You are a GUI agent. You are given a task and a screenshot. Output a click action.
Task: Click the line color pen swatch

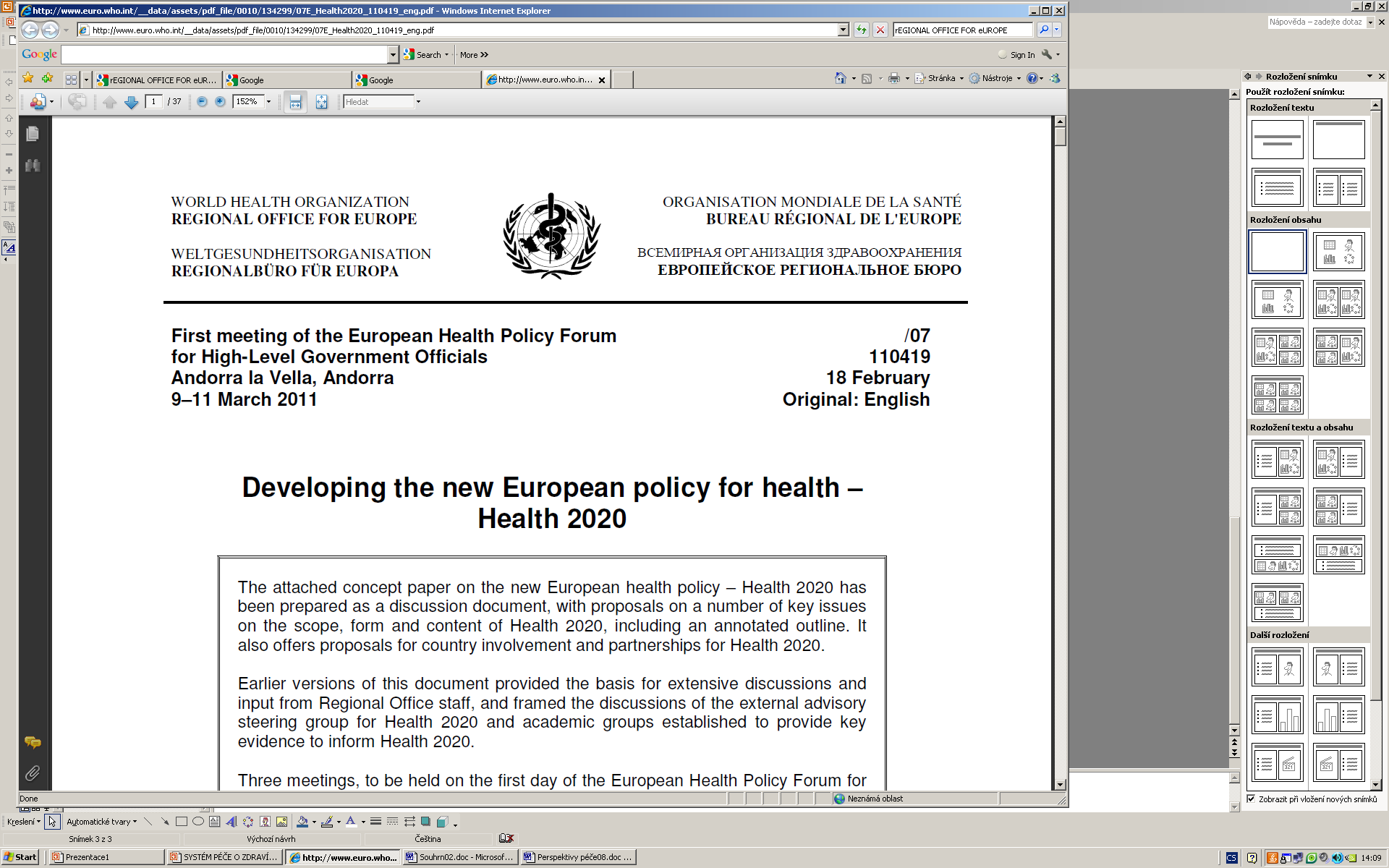(x=327, y=822)
